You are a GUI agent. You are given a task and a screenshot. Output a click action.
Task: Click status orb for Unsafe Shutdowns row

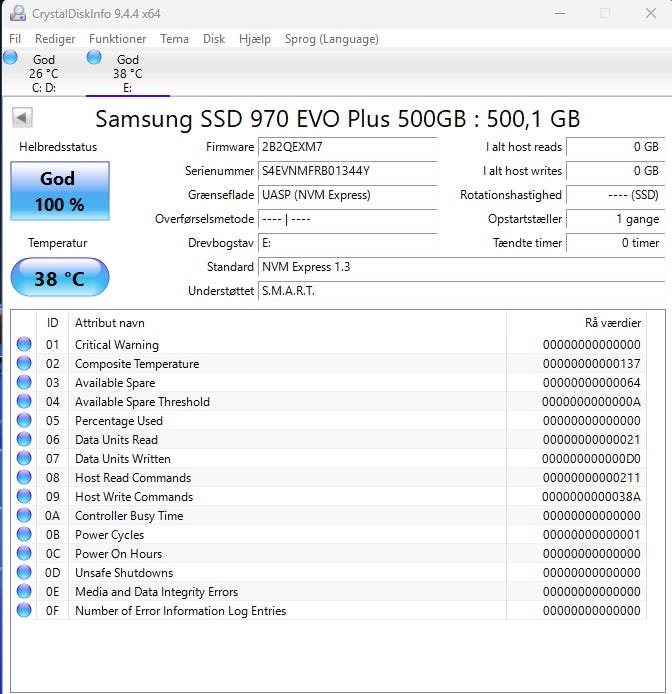25,573
